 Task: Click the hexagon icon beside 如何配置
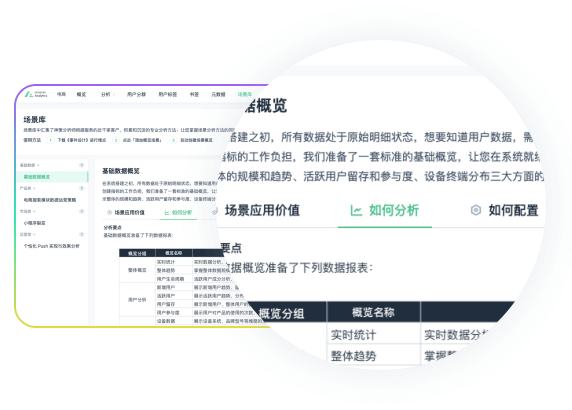pos(476,210)
